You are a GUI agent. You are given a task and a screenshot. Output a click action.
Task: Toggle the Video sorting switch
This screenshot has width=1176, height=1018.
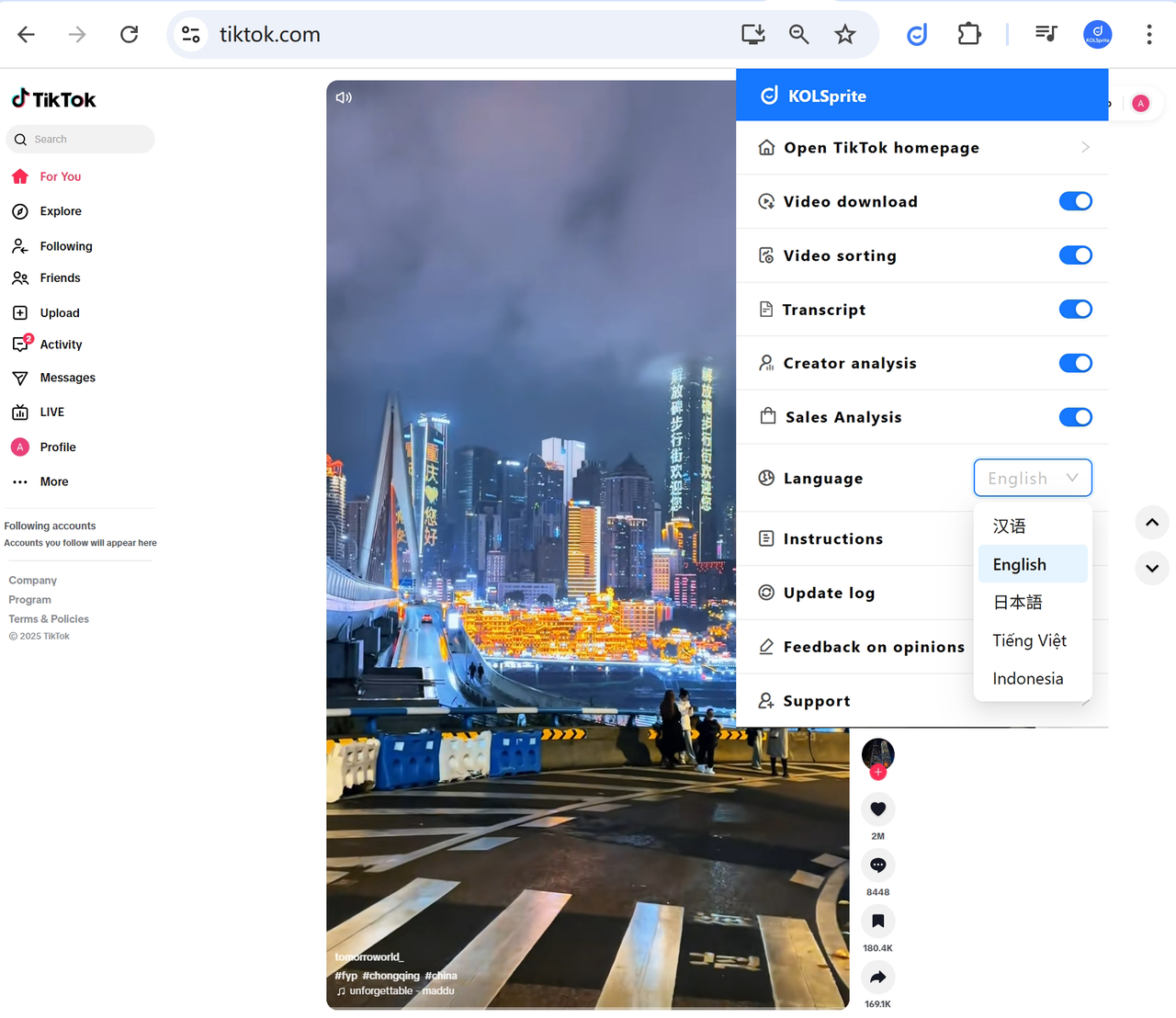coord(1076,255)
